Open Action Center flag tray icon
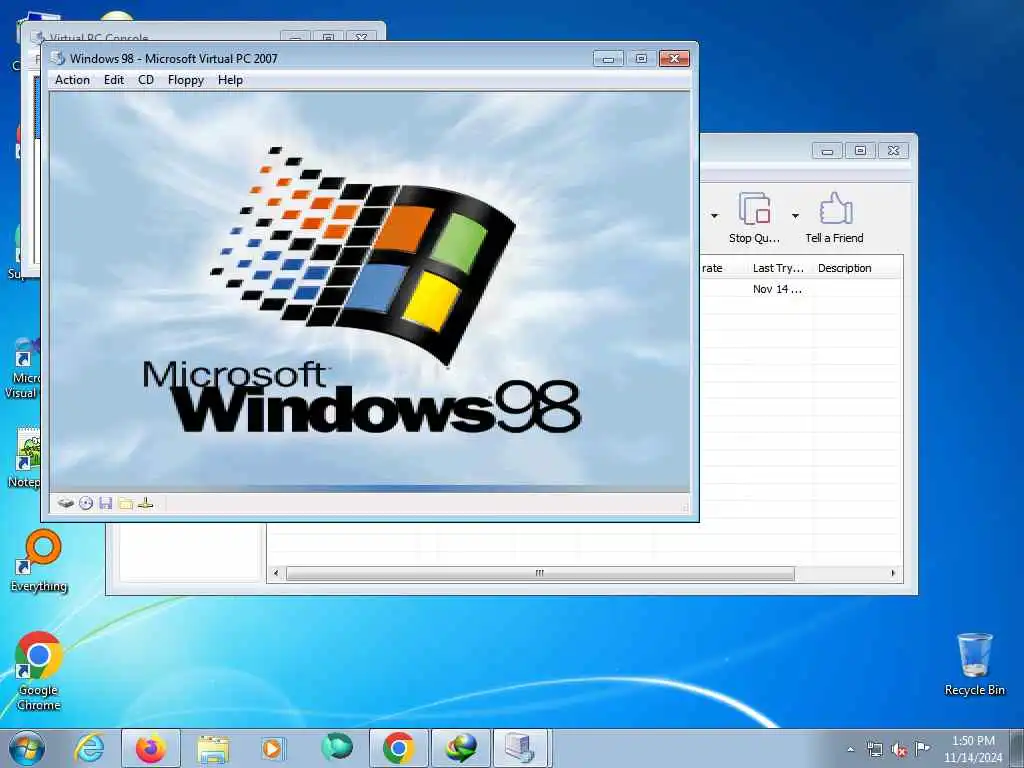The image size is (1024, 768). pos(922,748)
